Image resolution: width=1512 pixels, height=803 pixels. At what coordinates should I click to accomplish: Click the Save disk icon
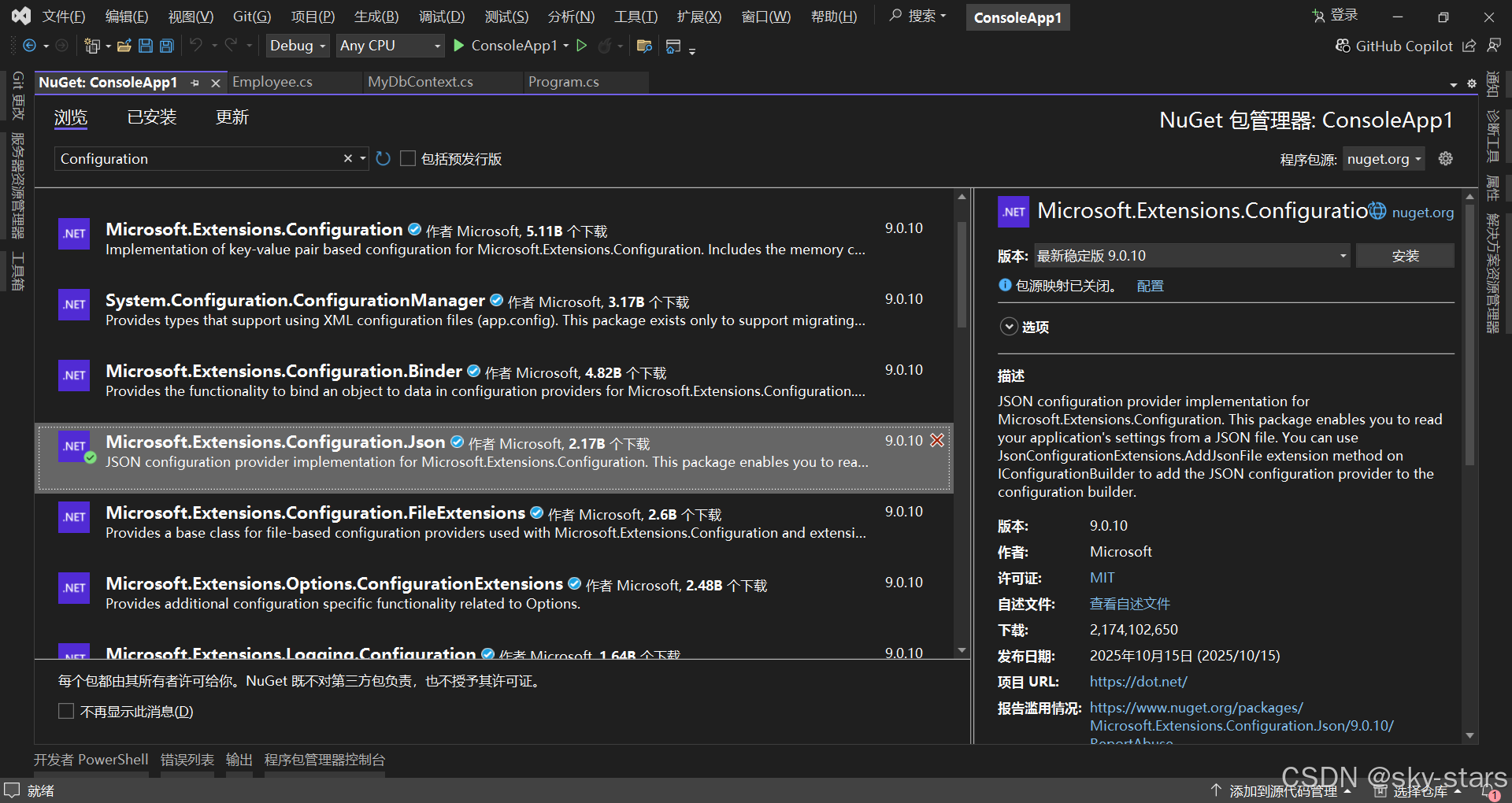tap(146, 46)
